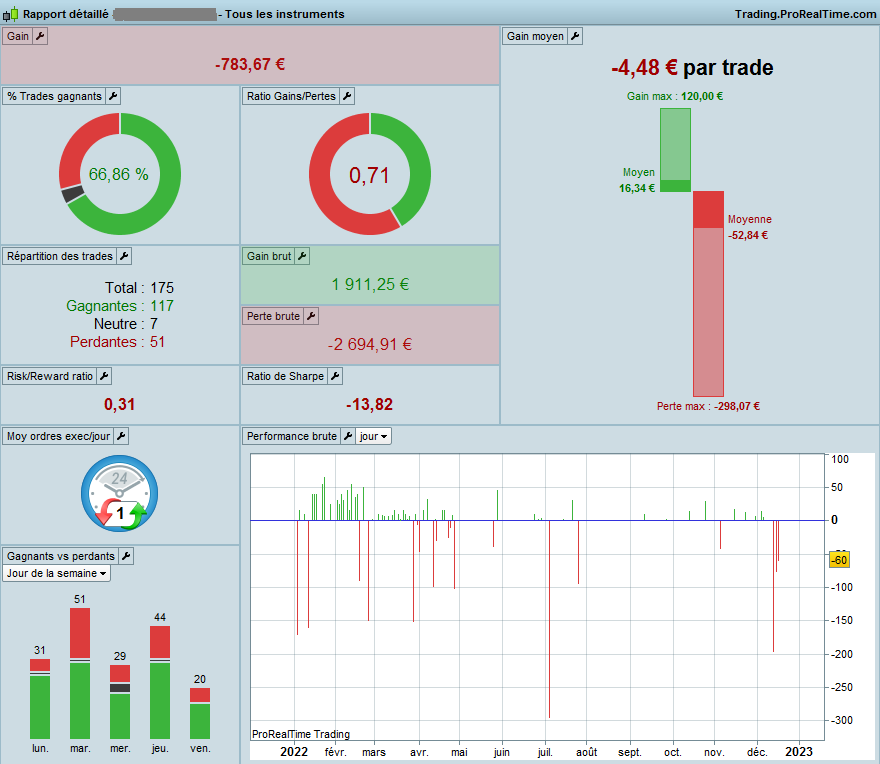The width and height of the screenshot is (880, 764).
Task: Click the Gain brut wrench icon
Action: 302,256
